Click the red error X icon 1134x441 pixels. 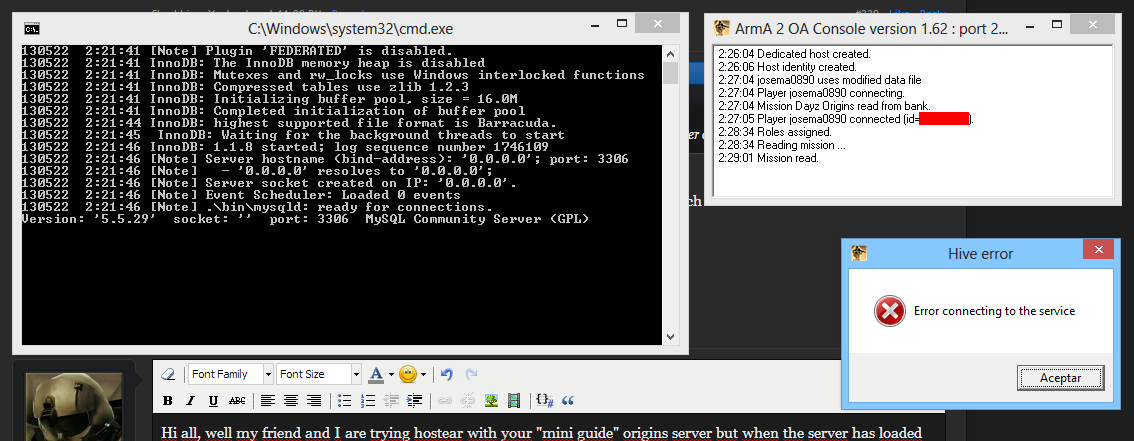pos(889,312)
